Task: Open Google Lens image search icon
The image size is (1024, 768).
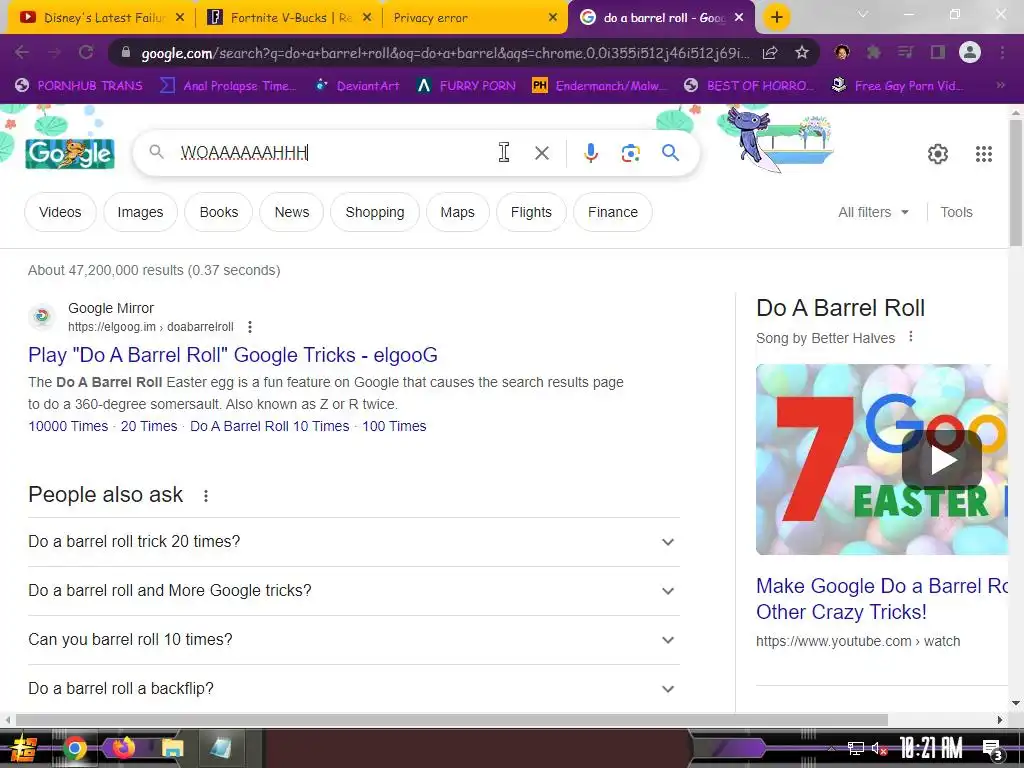Action: 630,153
